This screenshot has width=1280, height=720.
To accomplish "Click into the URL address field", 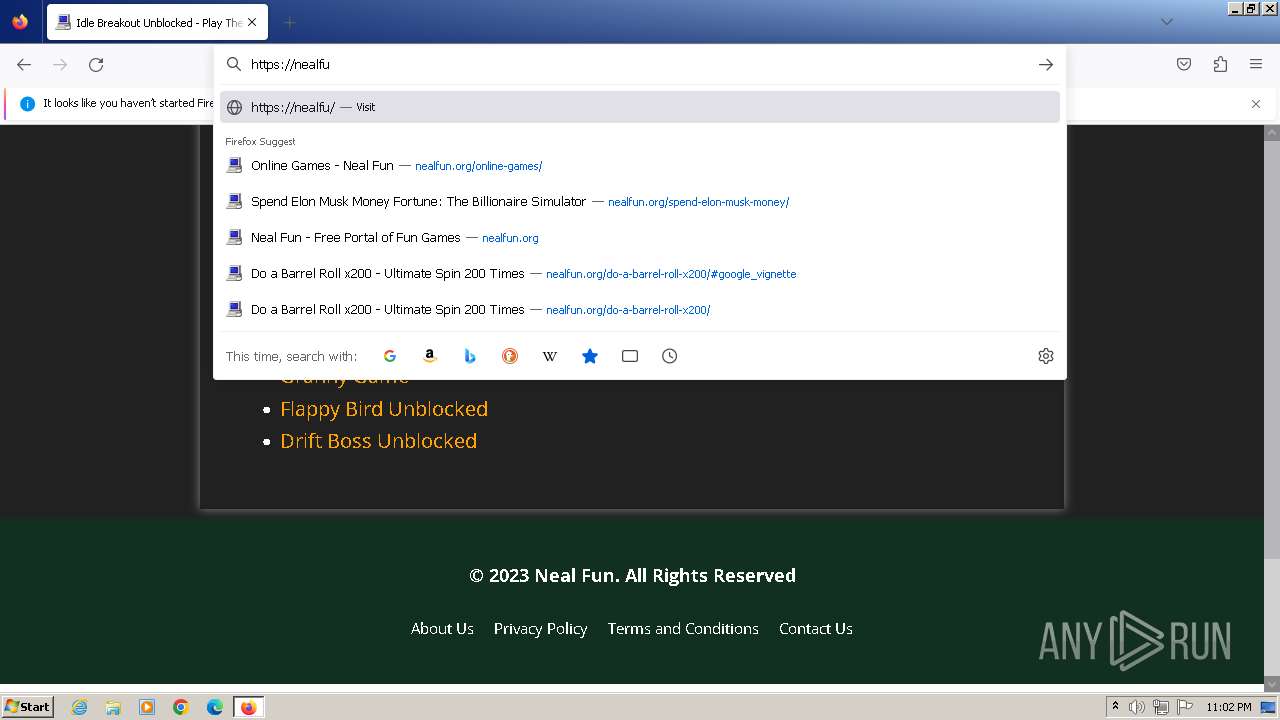I will 640,64.
